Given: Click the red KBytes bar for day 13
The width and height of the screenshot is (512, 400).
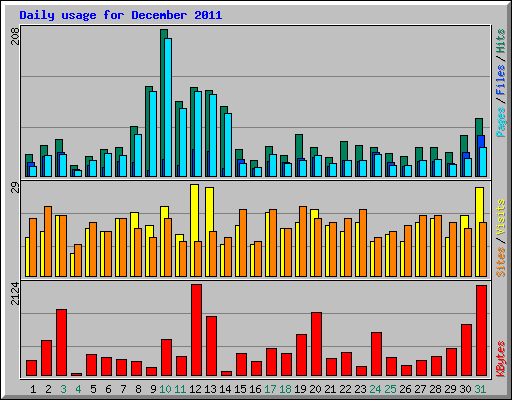Looking at the screenshot, I should pos(211,346).
